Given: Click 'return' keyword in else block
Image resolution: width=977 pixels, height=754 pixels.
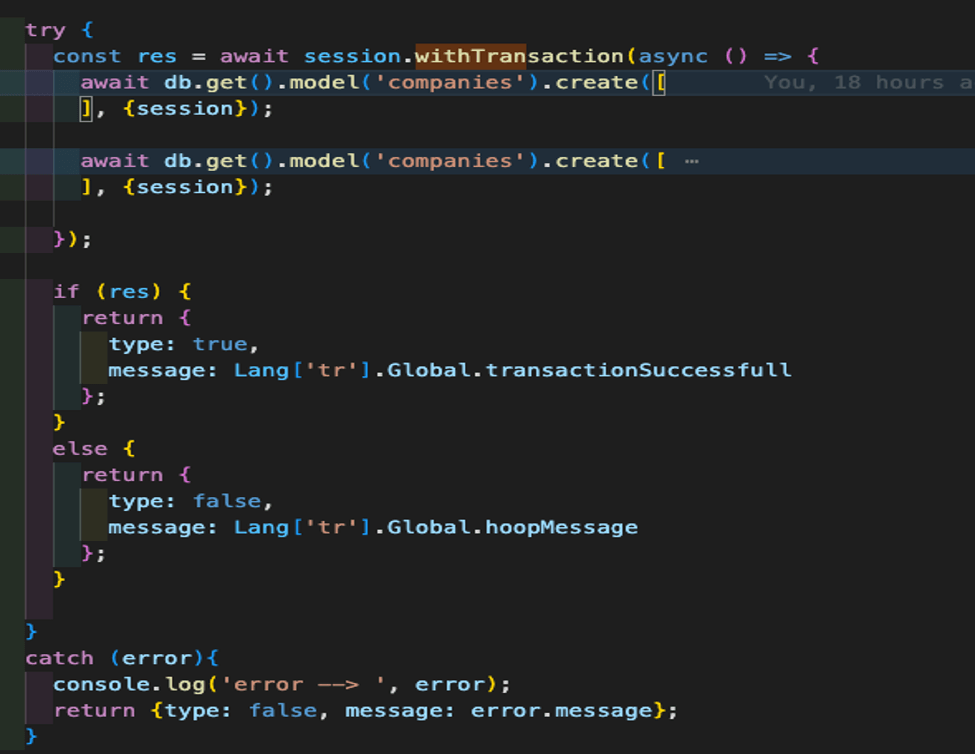Looking at the screenshot, I should (x=122, y=475).
